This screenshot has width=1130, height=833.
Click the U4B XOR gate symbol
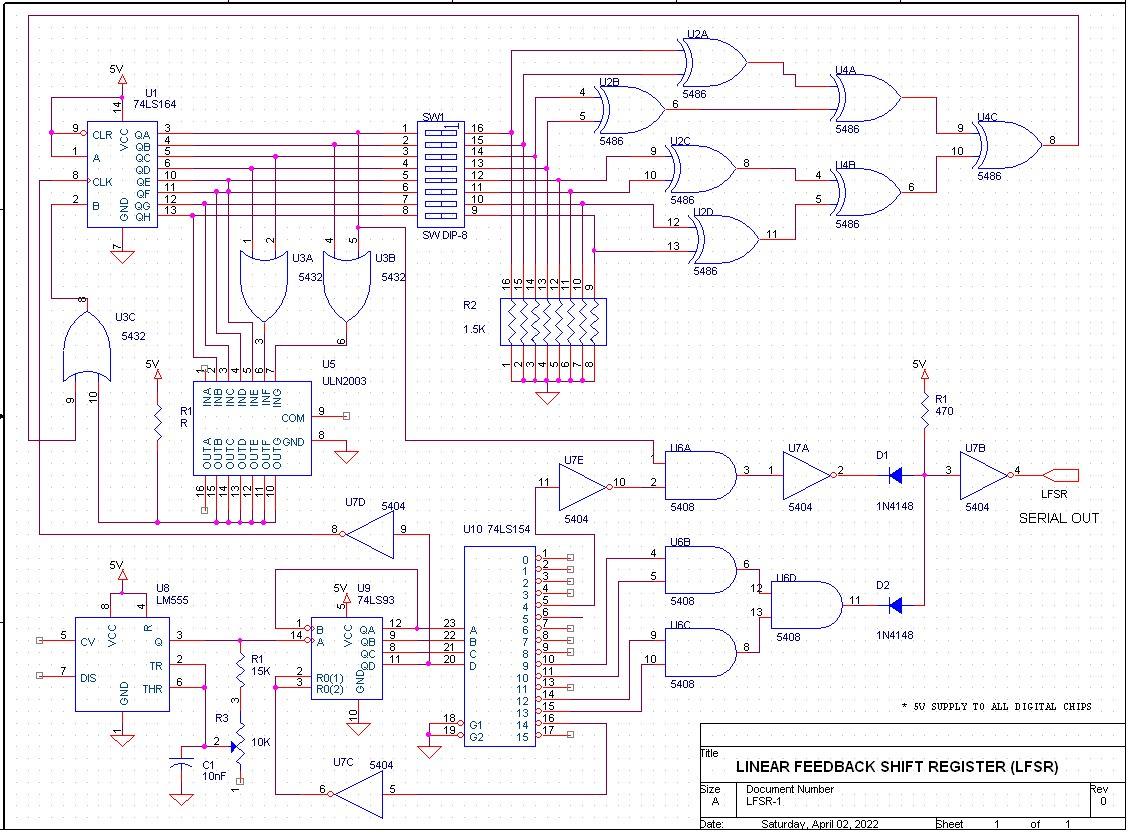pos(866,192)
